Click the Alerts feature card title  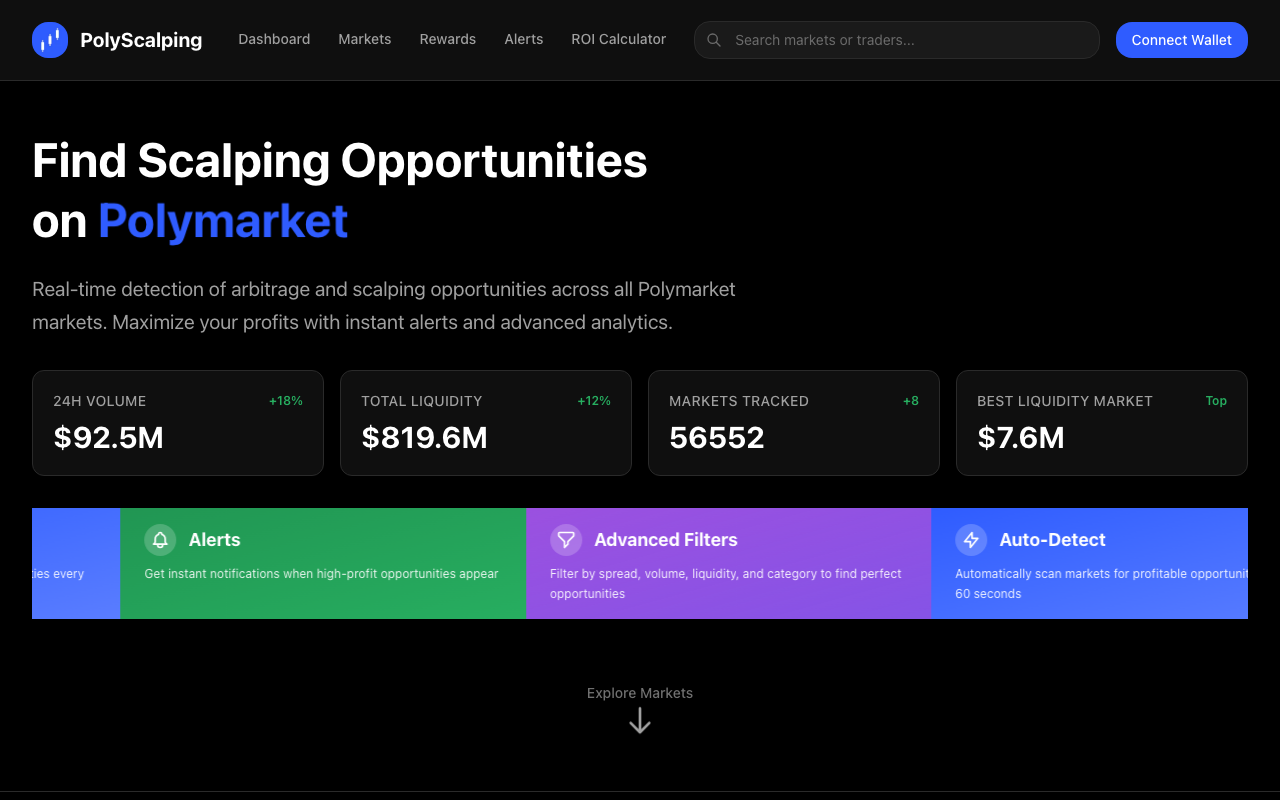click(x=215, y=540)
